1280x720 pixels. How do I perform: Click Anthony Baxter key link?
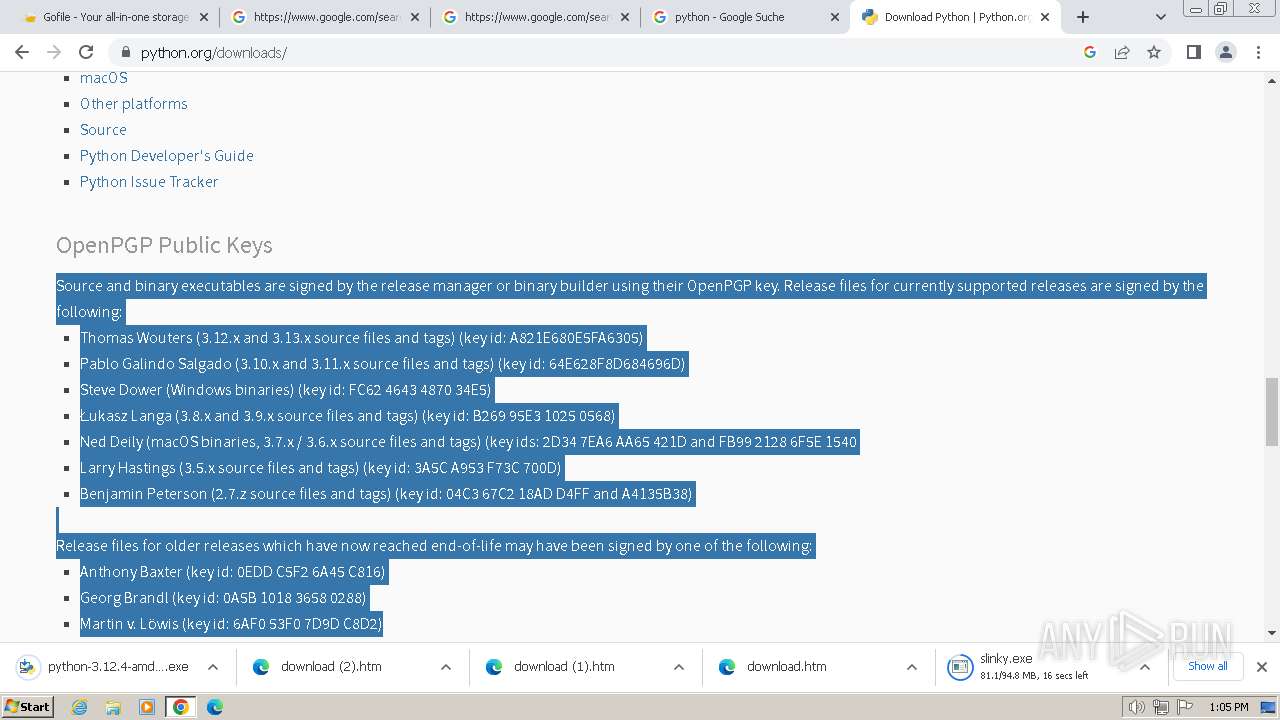coord(232,572)
